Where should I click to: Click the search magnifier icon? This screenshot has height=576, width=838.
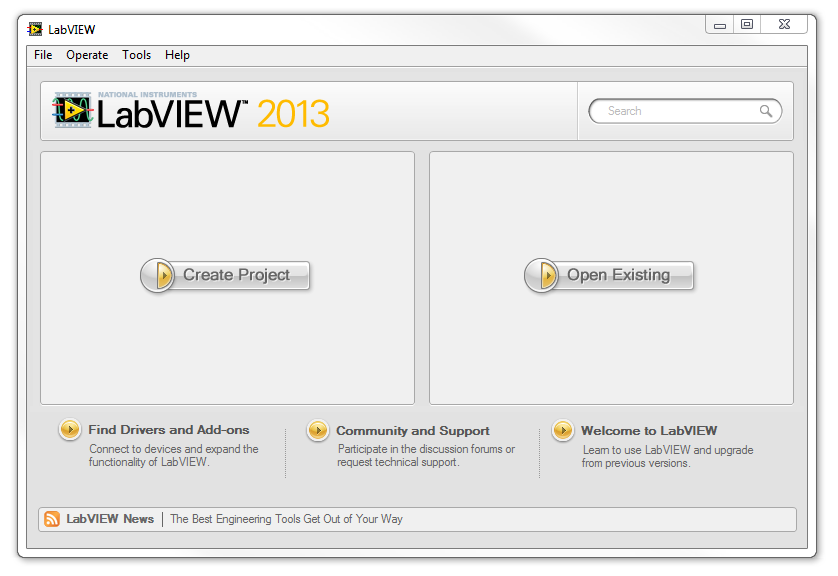pyautogui.click(x=766, y=111)
